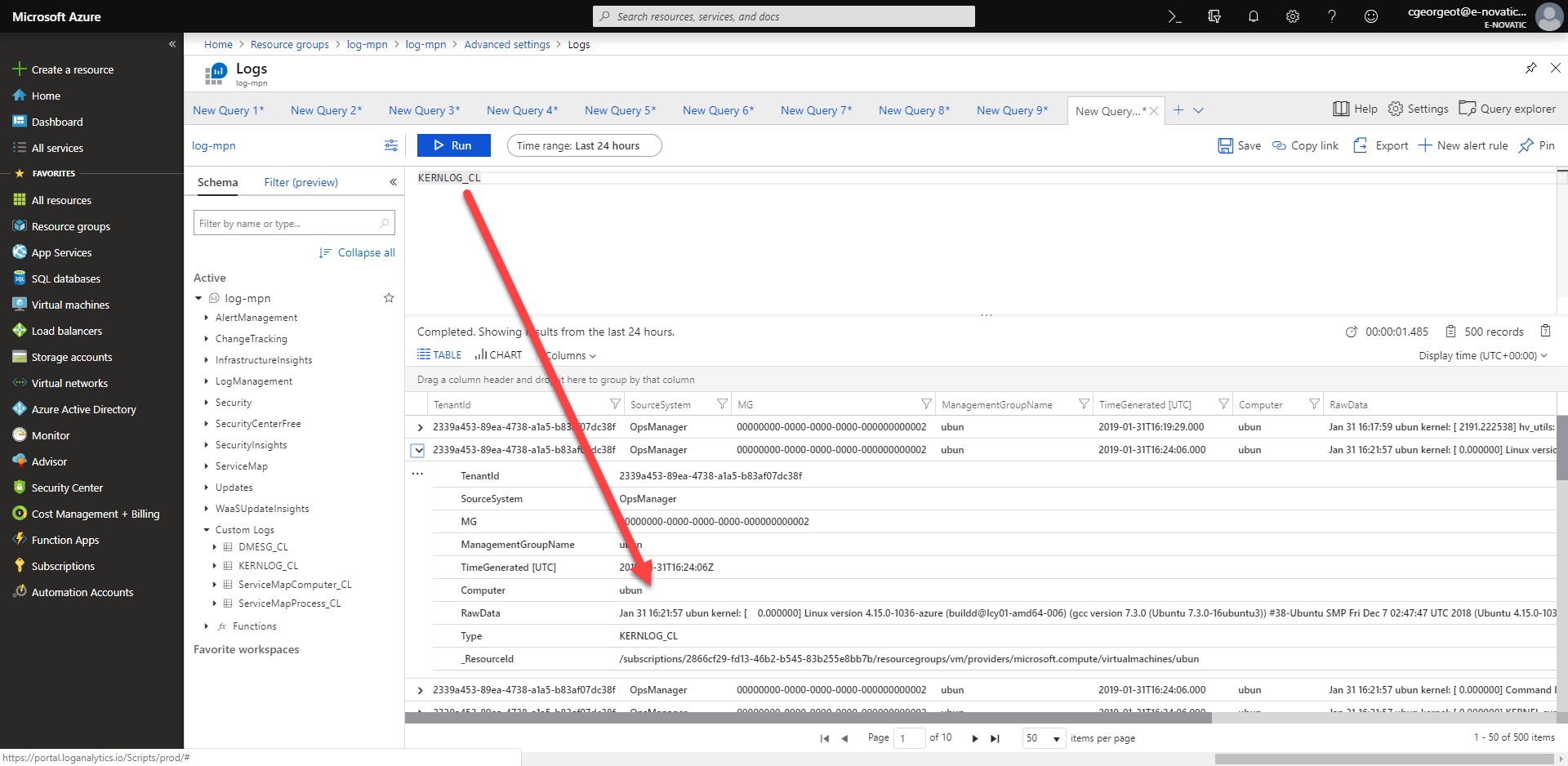Run the query

tap(453, 145)
